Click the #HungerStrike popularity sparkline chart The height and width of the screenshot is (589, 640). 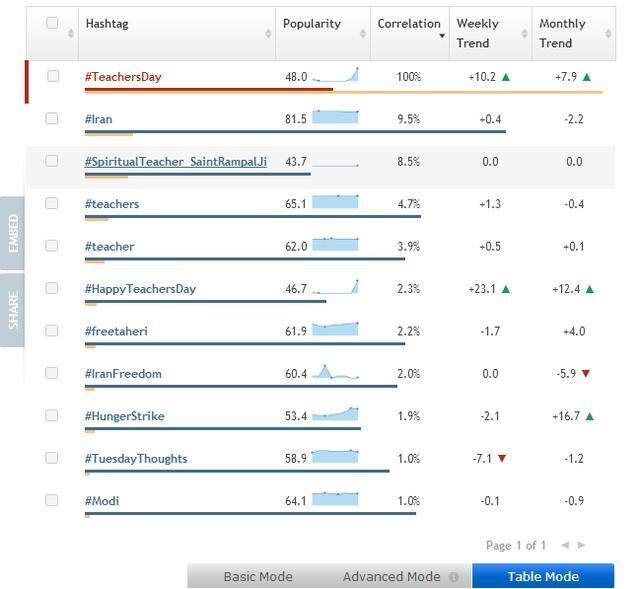point(335,415)
